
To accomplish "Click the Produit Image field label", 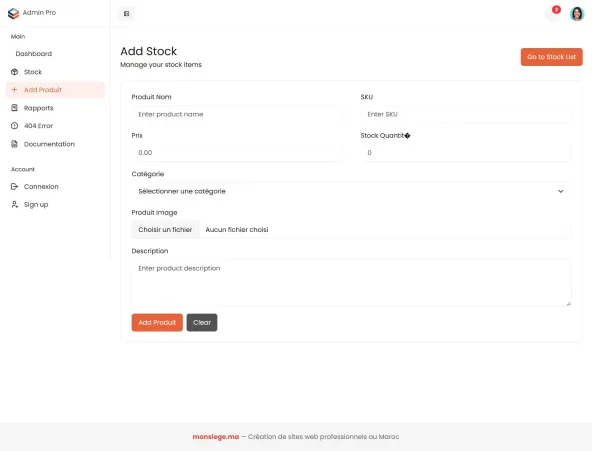I will [x=154, y=212].
